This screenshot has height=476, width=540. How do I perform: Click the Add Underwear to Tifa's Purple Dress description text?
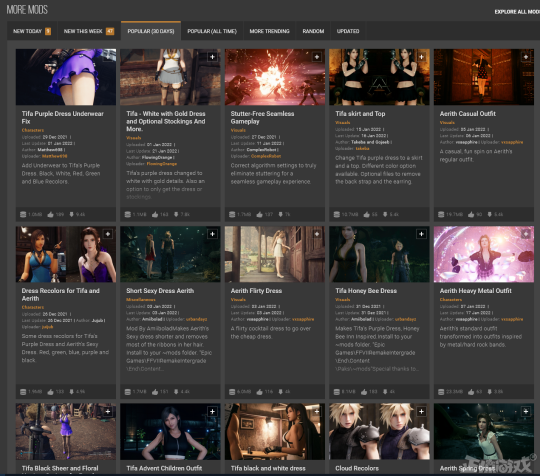(x=61, y=174)
